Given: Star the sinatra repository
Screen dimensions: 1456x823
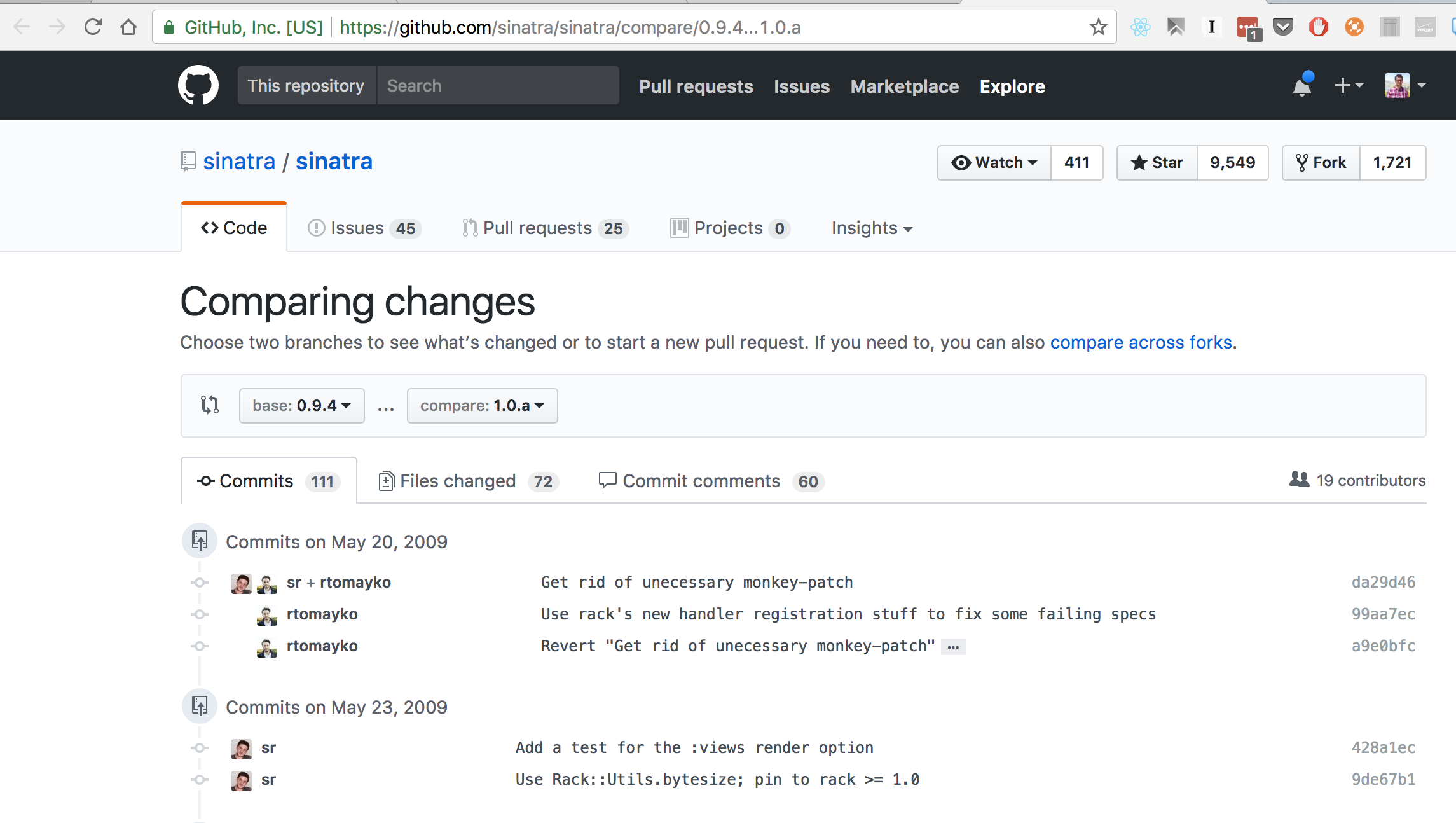Looking at the screenshot, I should pos(1157,163).
